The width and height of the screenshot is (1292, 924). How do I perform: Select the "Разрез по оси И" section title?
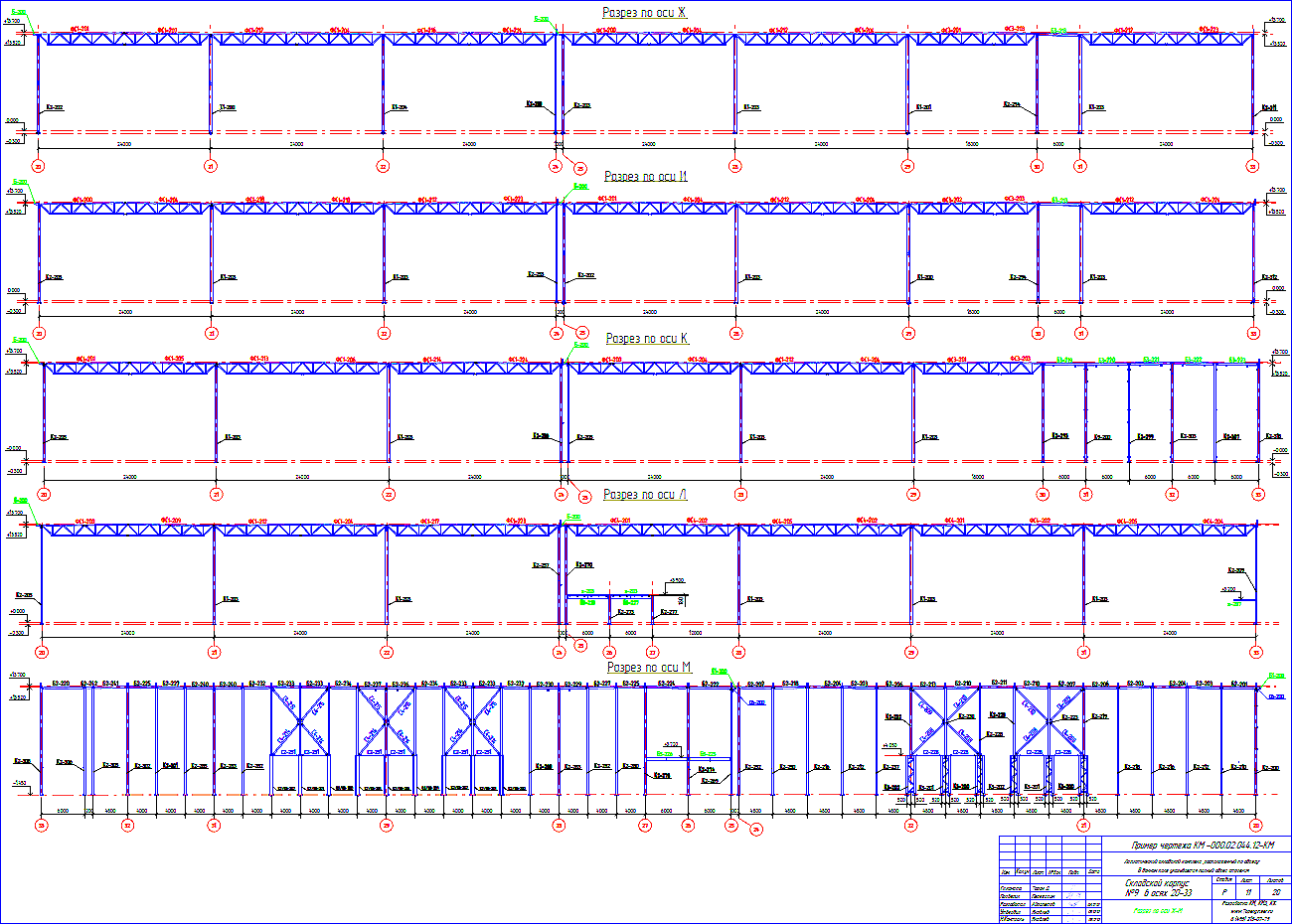click(x=646, y=177)
